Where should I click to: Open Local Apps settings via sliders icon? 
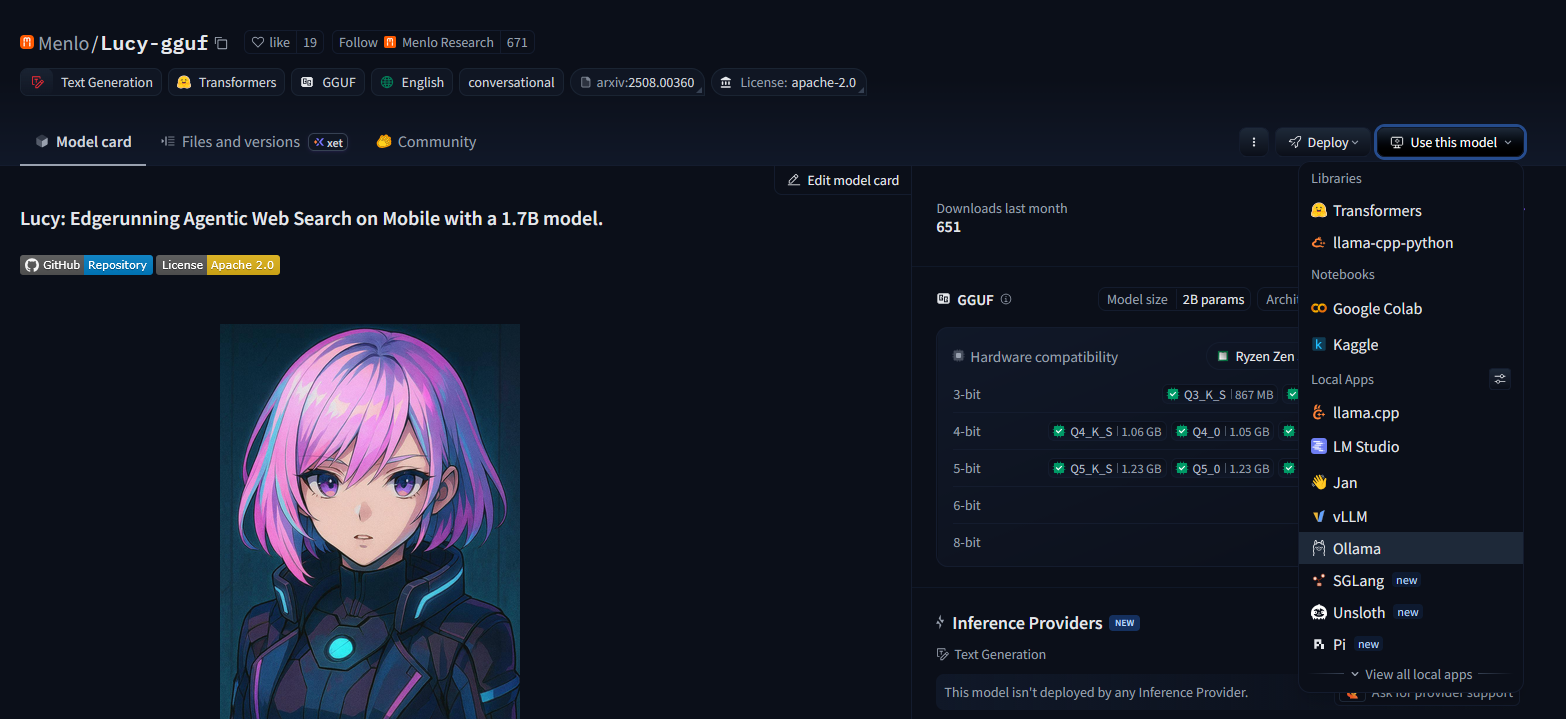click(x=1499, y=378)
